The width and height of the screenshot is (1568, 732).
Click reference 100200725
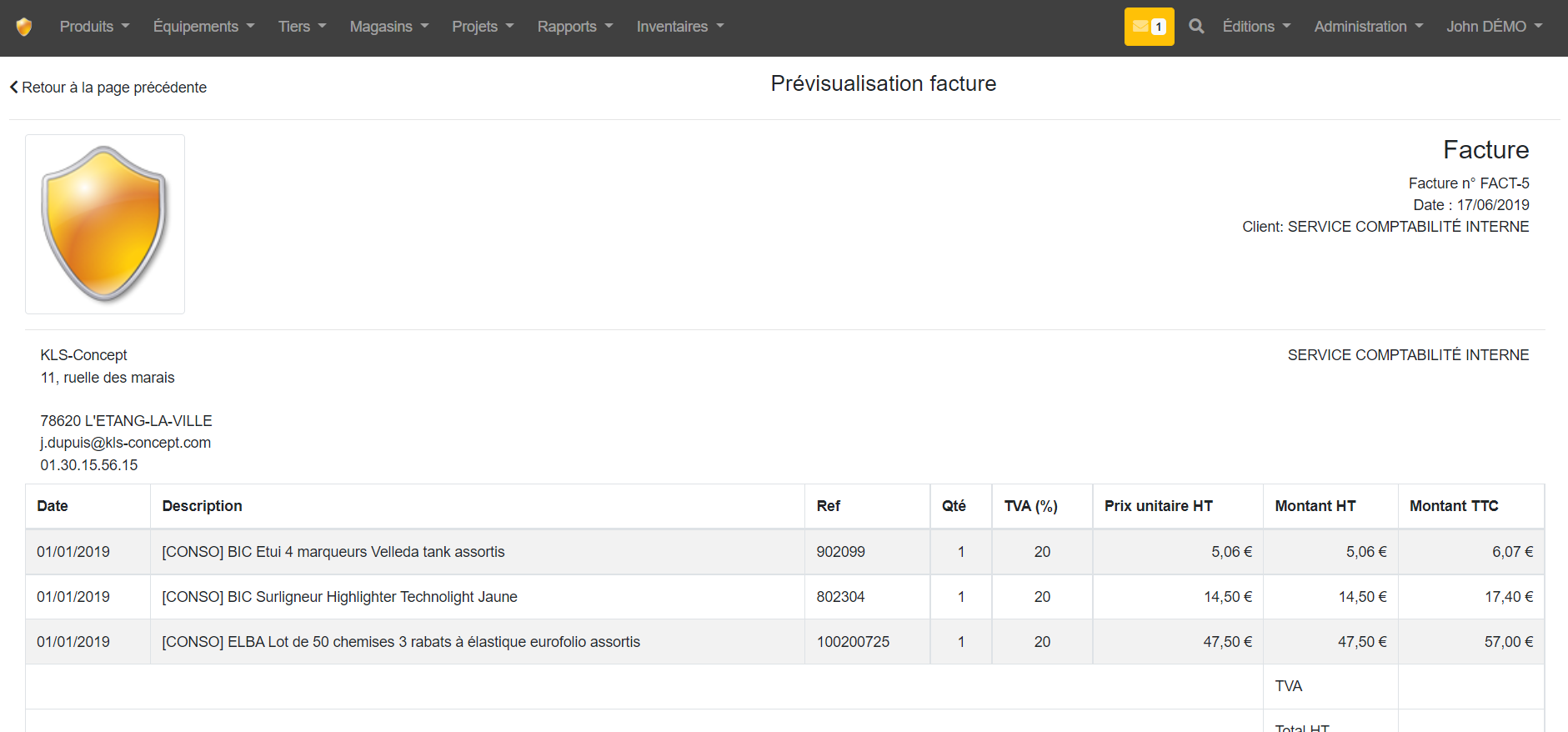point(853,642)
